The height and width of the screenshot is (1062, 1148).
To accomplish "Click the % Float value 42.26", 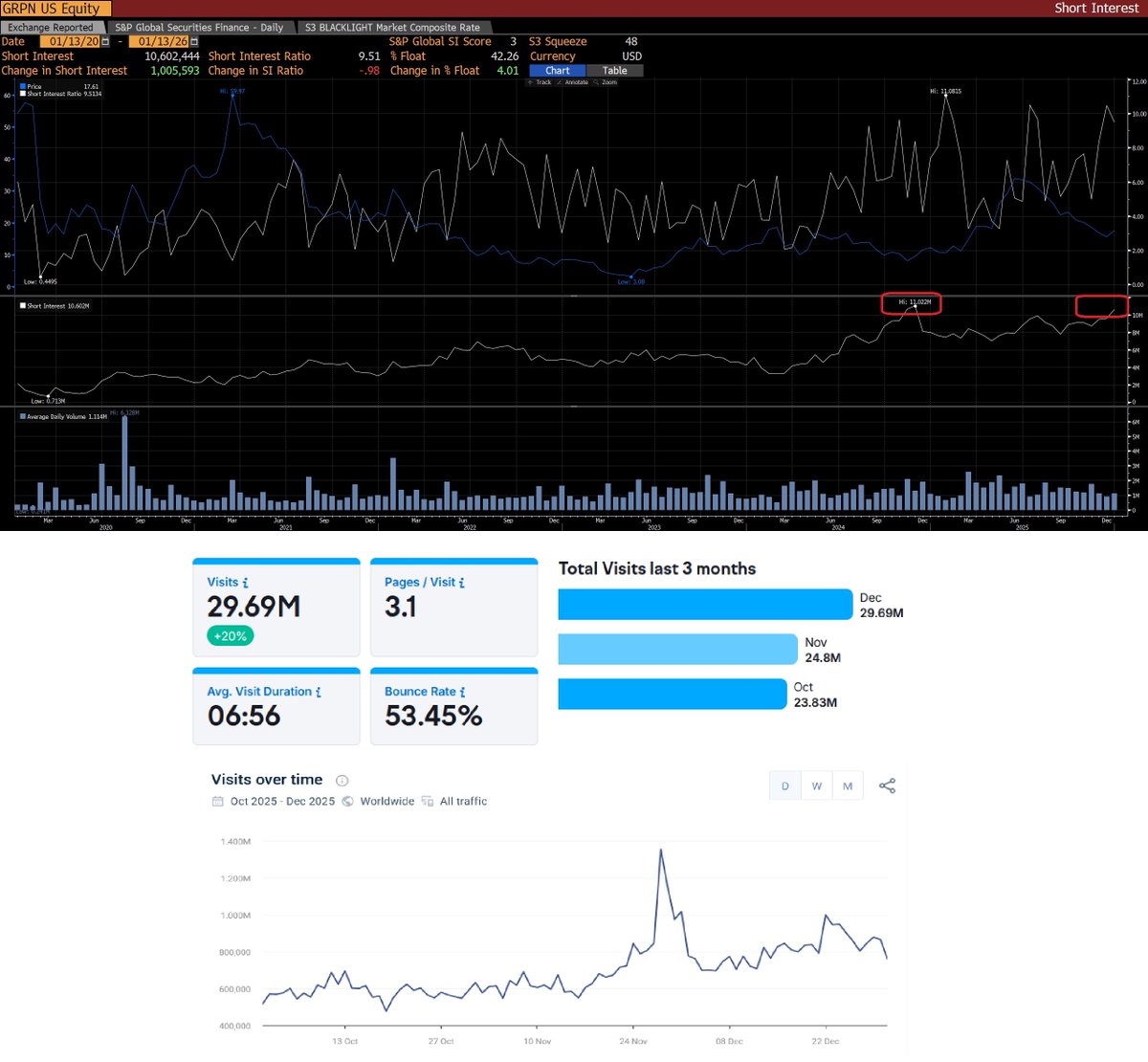I will 504,56.
